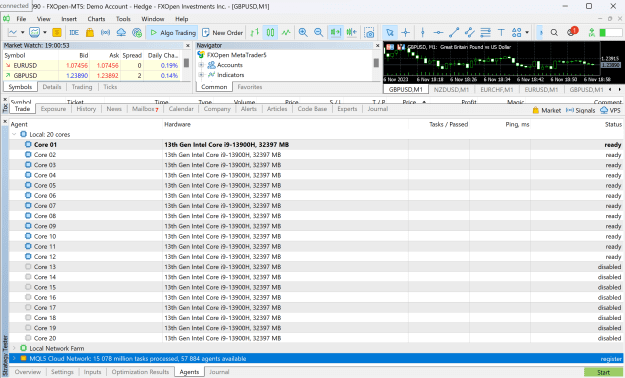The height and width of the screenshot is (378, 625).
Task: Open the Insert menu
Action: (69, 19)
